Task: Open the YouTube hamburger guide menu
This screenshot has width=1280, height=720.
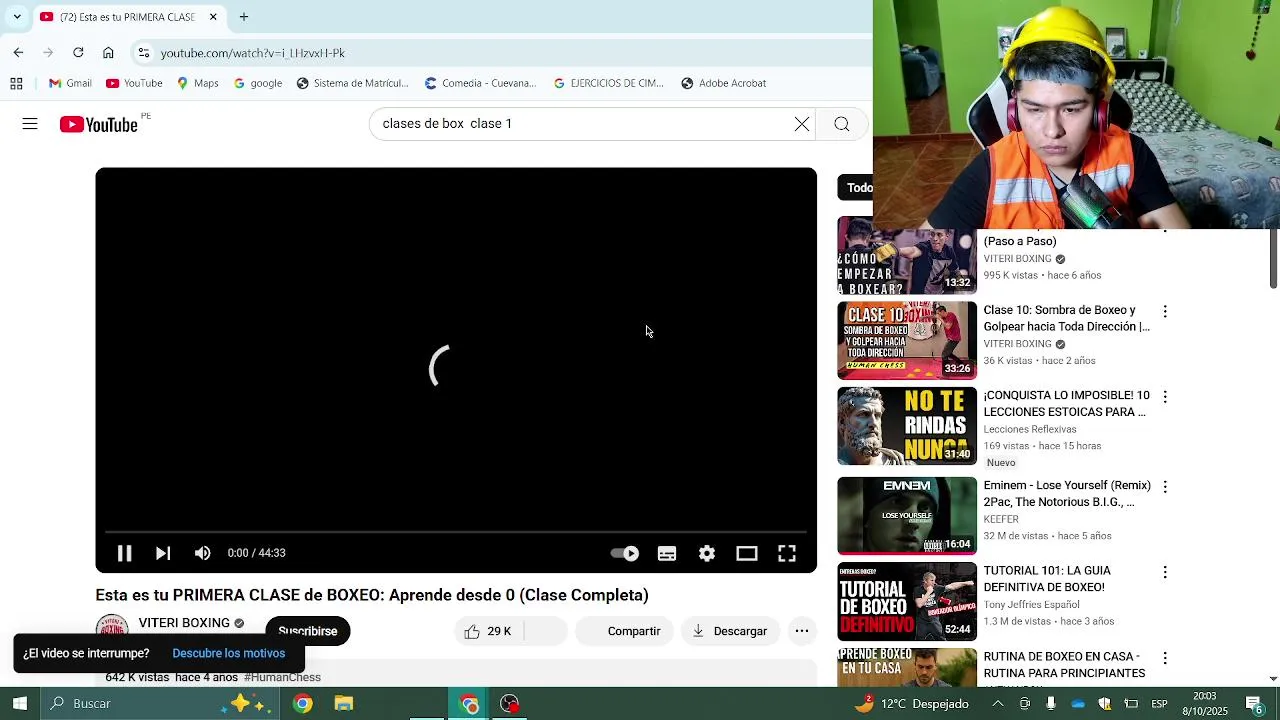Action: click(30, 124)
